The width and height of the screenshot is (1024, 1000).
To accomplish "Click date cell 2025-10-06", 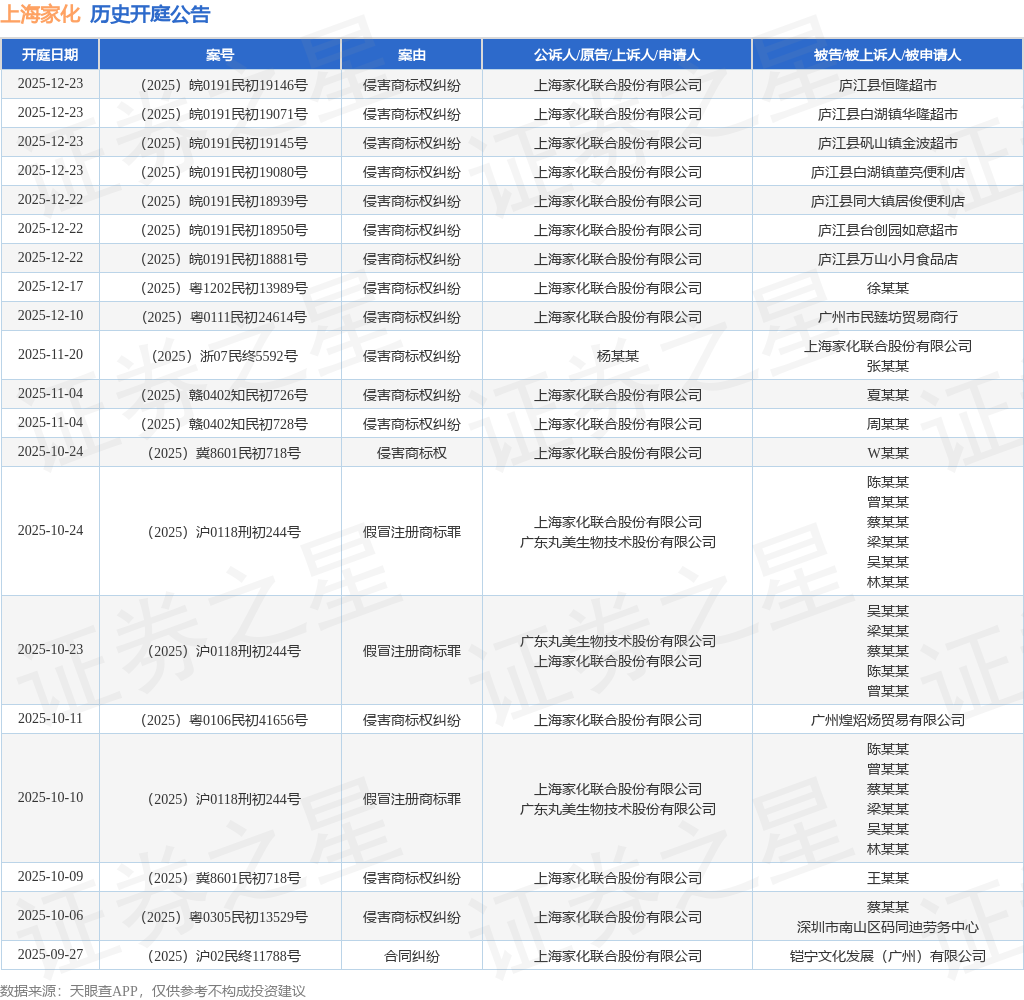I will [x=50, y=916].
